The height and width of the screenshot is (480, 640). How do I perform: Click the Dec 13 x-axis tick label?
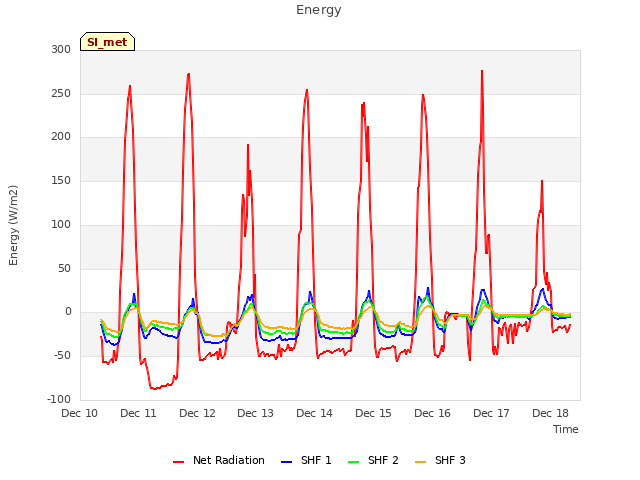[x=256, y=413]
